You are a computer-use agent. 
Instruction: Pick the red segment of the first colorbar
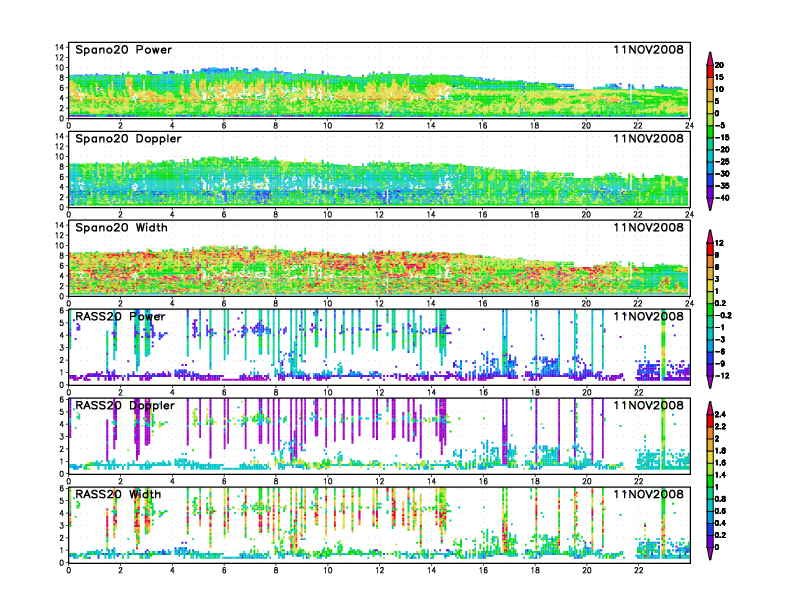point(710,71)
